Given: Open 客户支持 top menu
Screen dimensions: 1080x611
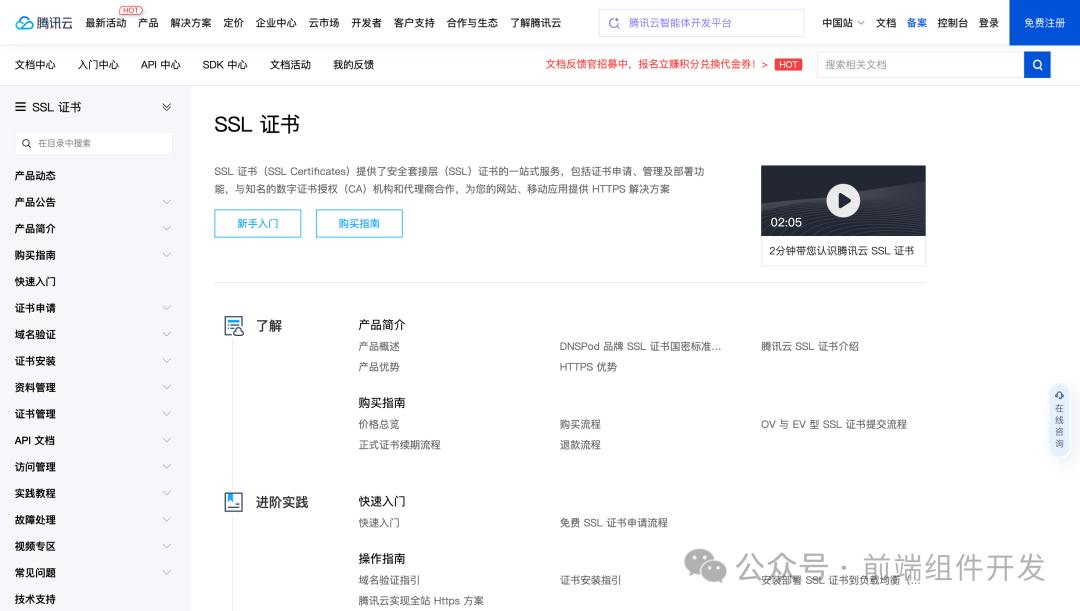Looking at the screenshot, I should [415, 23].
